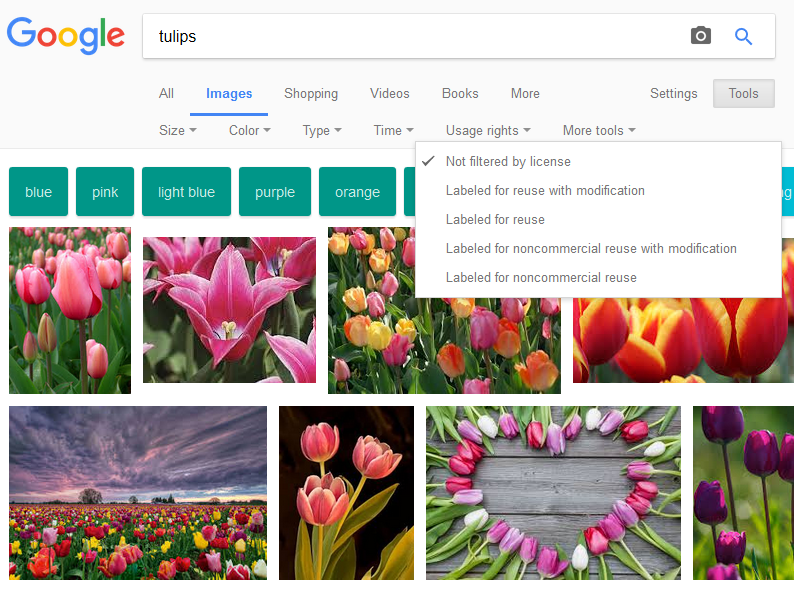Switch to the Videos tab

click(x=389, y=93)
